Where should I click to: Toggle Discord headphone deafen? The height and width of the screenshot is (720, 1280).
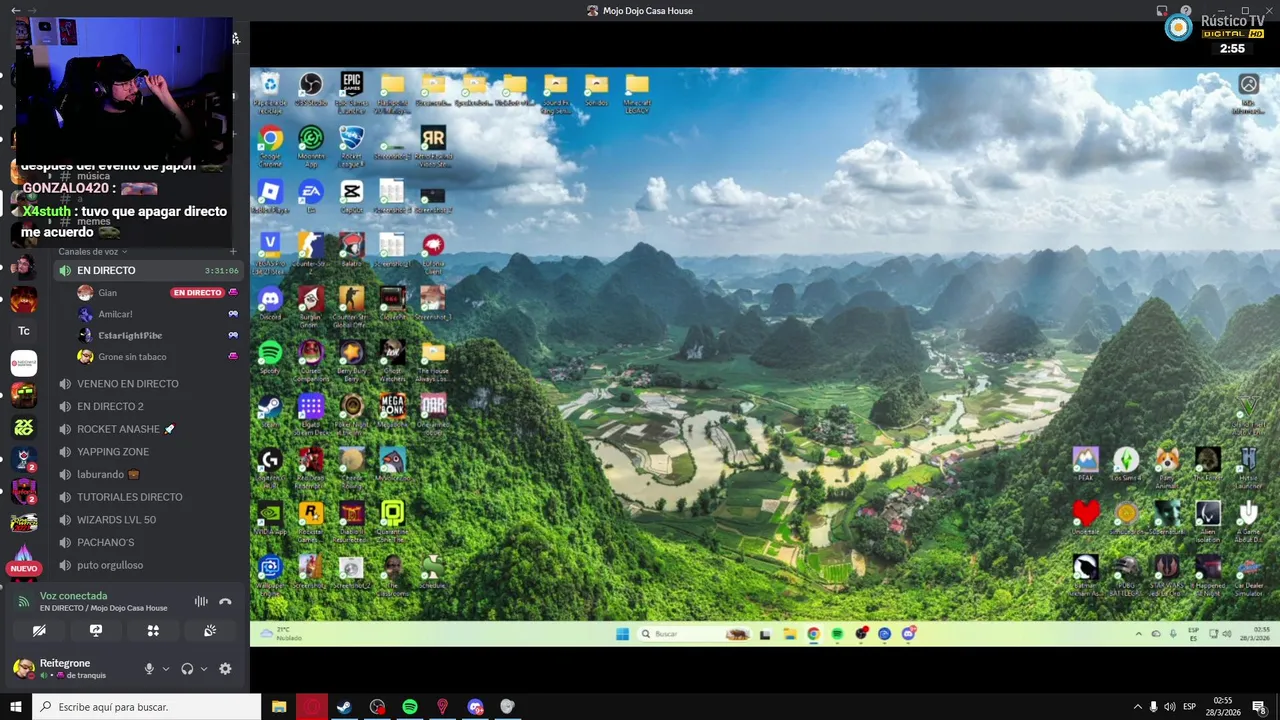pos(187,669)
